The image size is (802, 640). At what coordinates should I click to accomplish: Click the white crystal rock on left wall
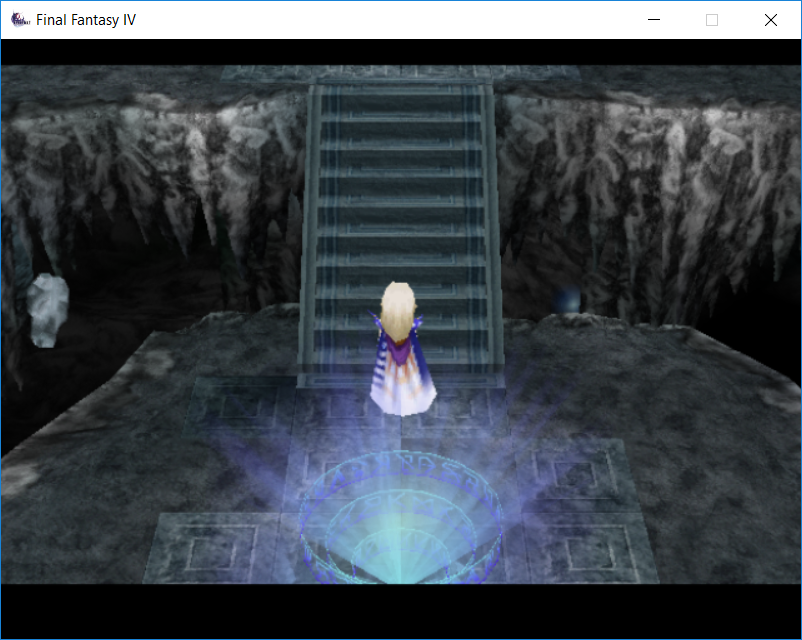point(47,311)
